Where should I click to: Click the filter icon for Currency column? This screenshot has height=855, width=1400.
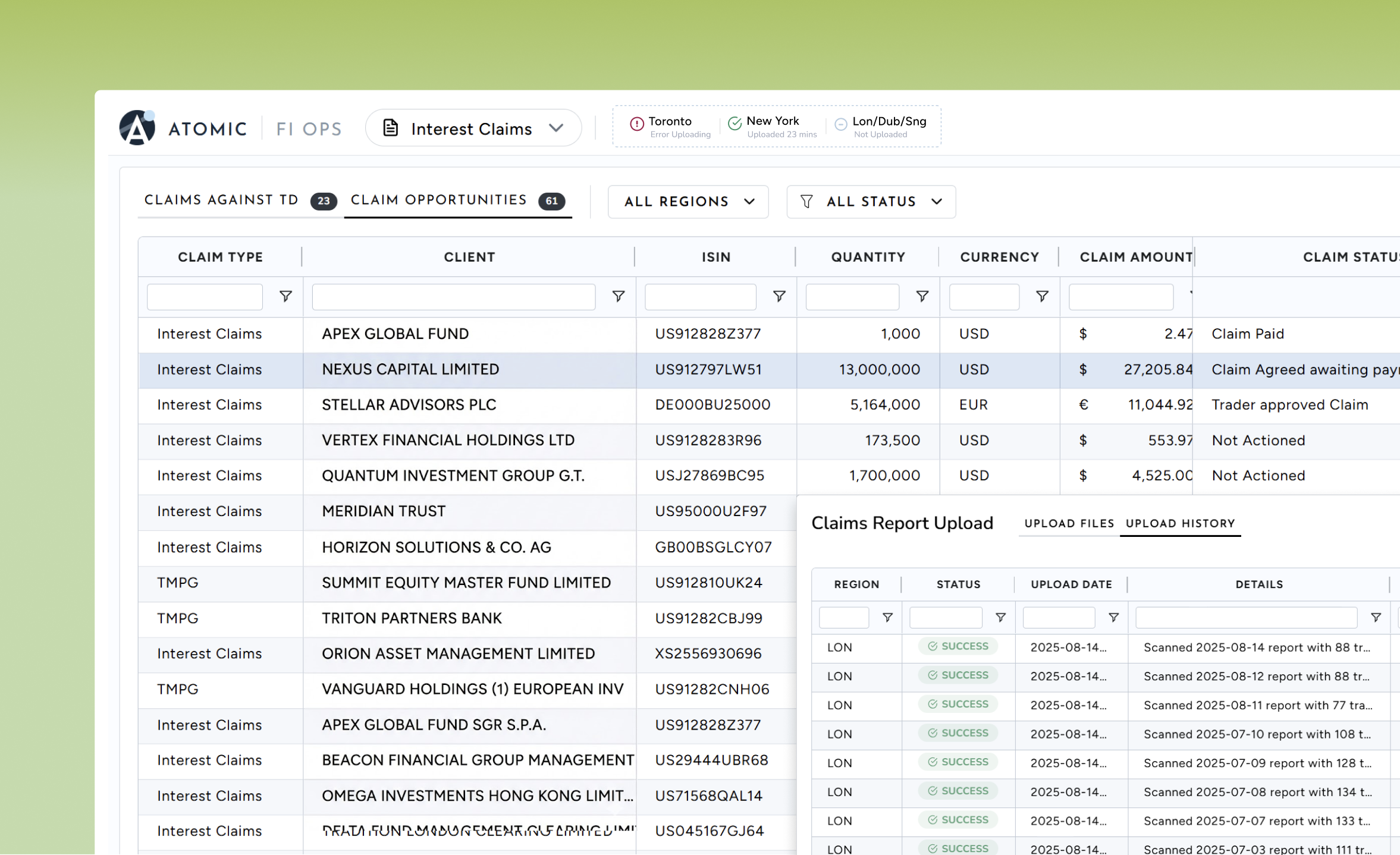pyautogui.click(x=1041, y=296)
